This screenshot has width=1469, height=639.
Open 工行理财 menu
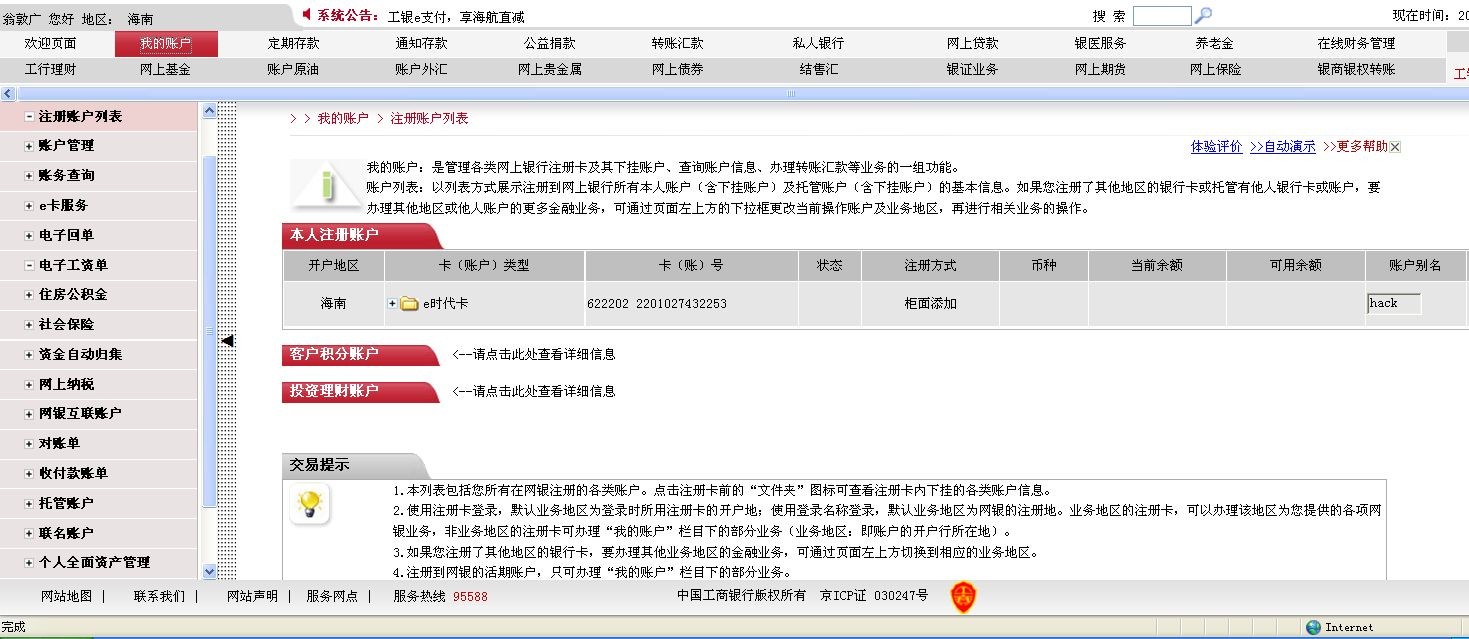click(50, 70)
